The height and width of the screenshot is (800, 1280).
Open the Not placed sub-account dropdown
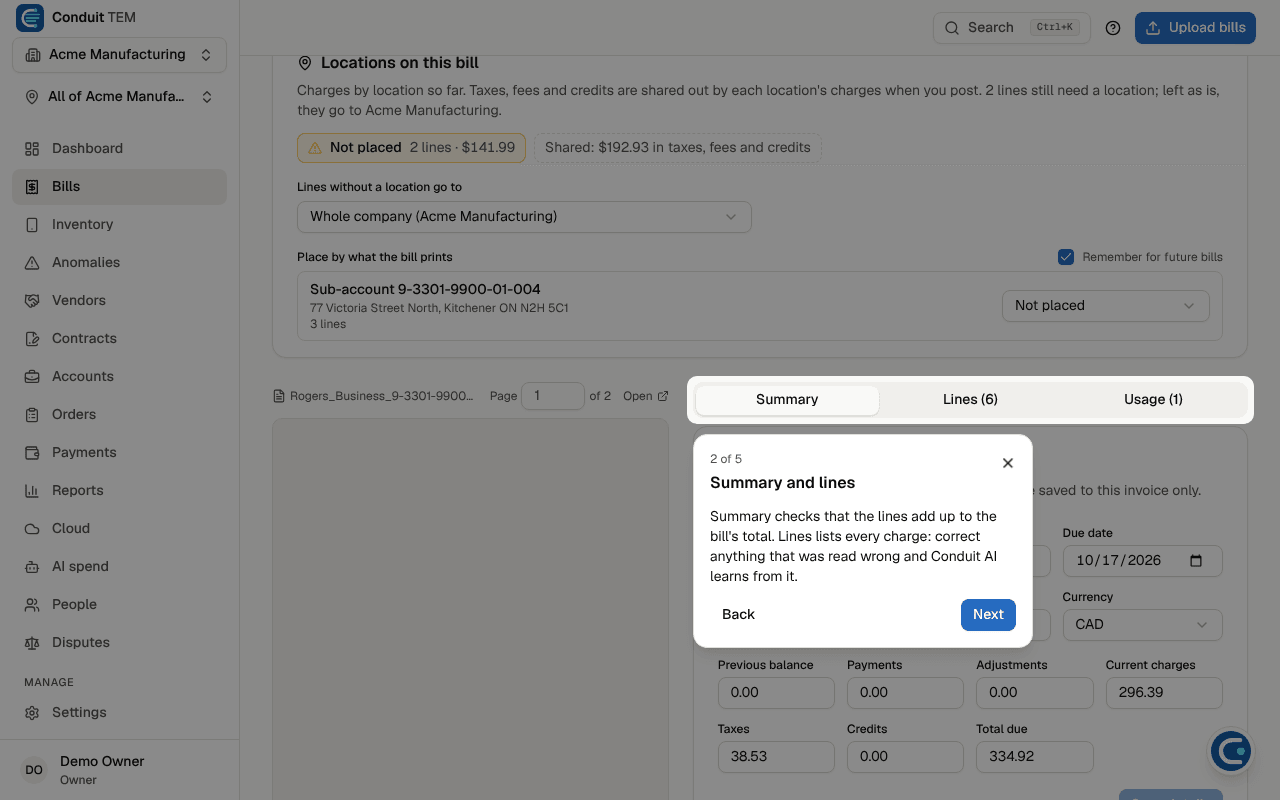[1105, 306]
